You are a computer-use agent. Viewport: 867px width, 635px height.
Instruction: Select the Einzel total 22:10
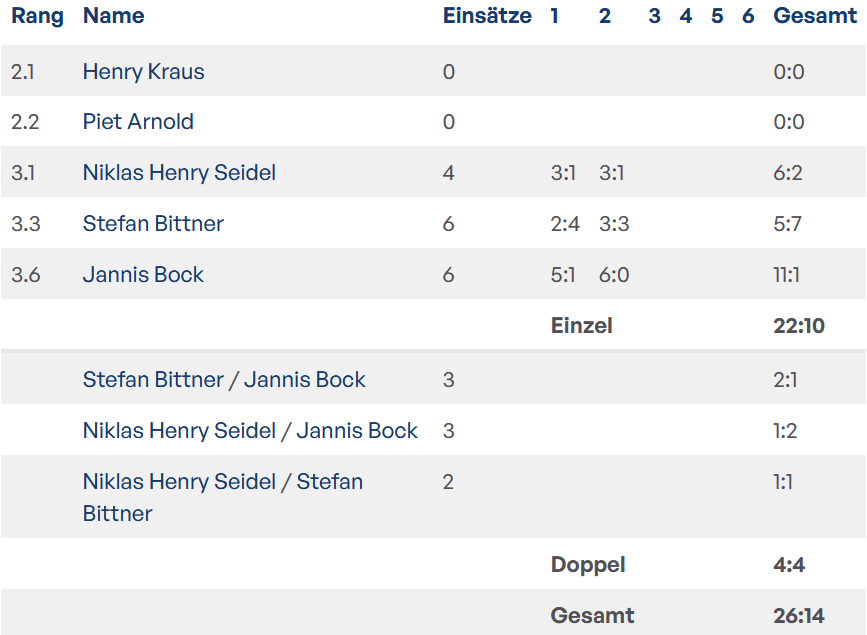tap(799, 326)
